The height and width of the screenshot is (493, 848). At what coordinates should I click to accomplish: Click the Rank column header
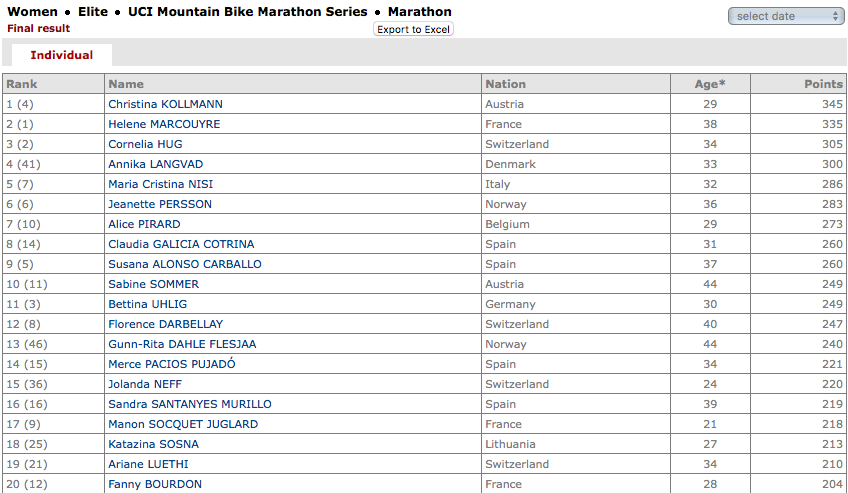[x=22, y=84]
